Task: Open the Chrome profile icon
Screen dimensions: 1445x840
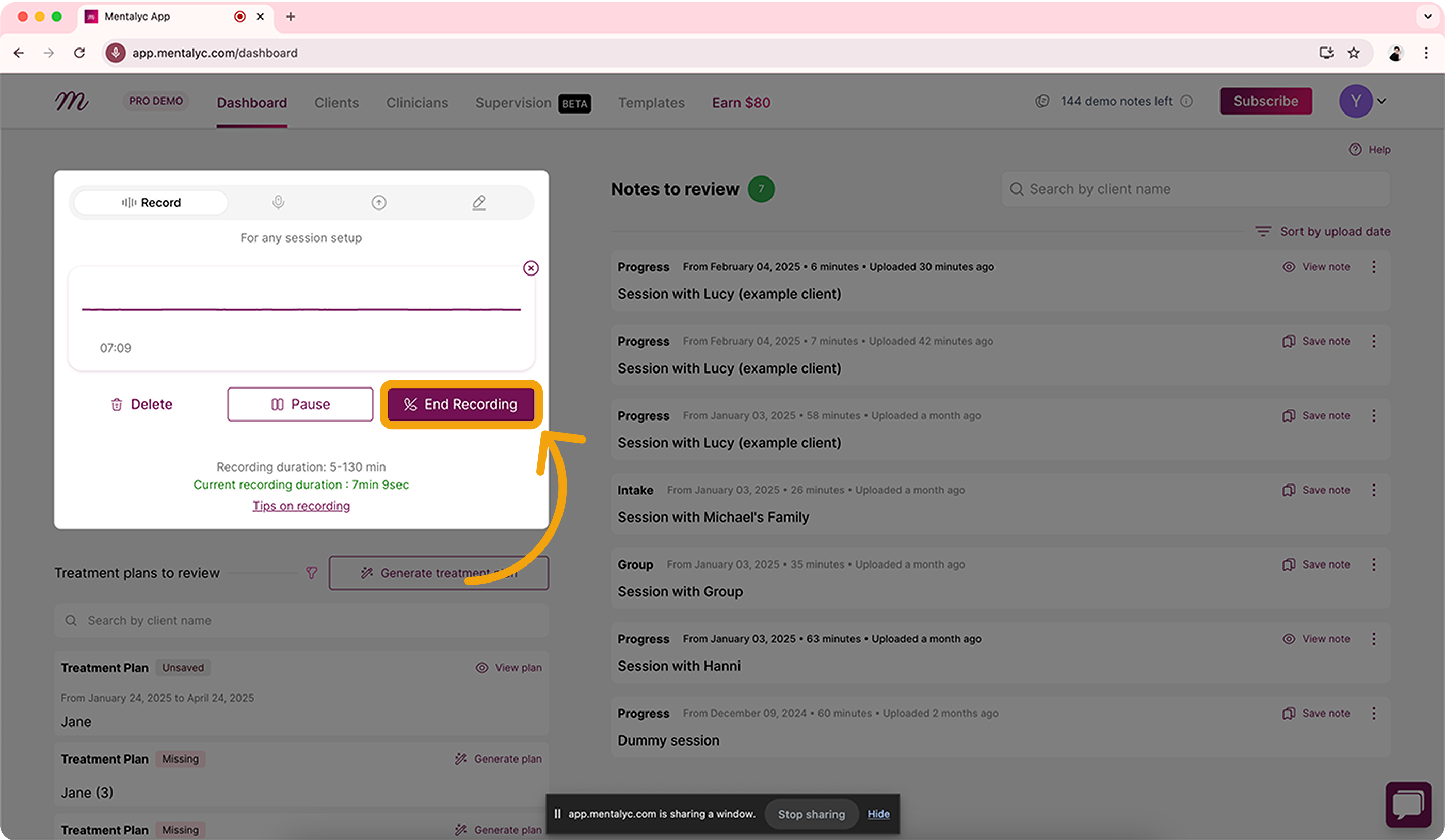Action: coord(1395,53)
